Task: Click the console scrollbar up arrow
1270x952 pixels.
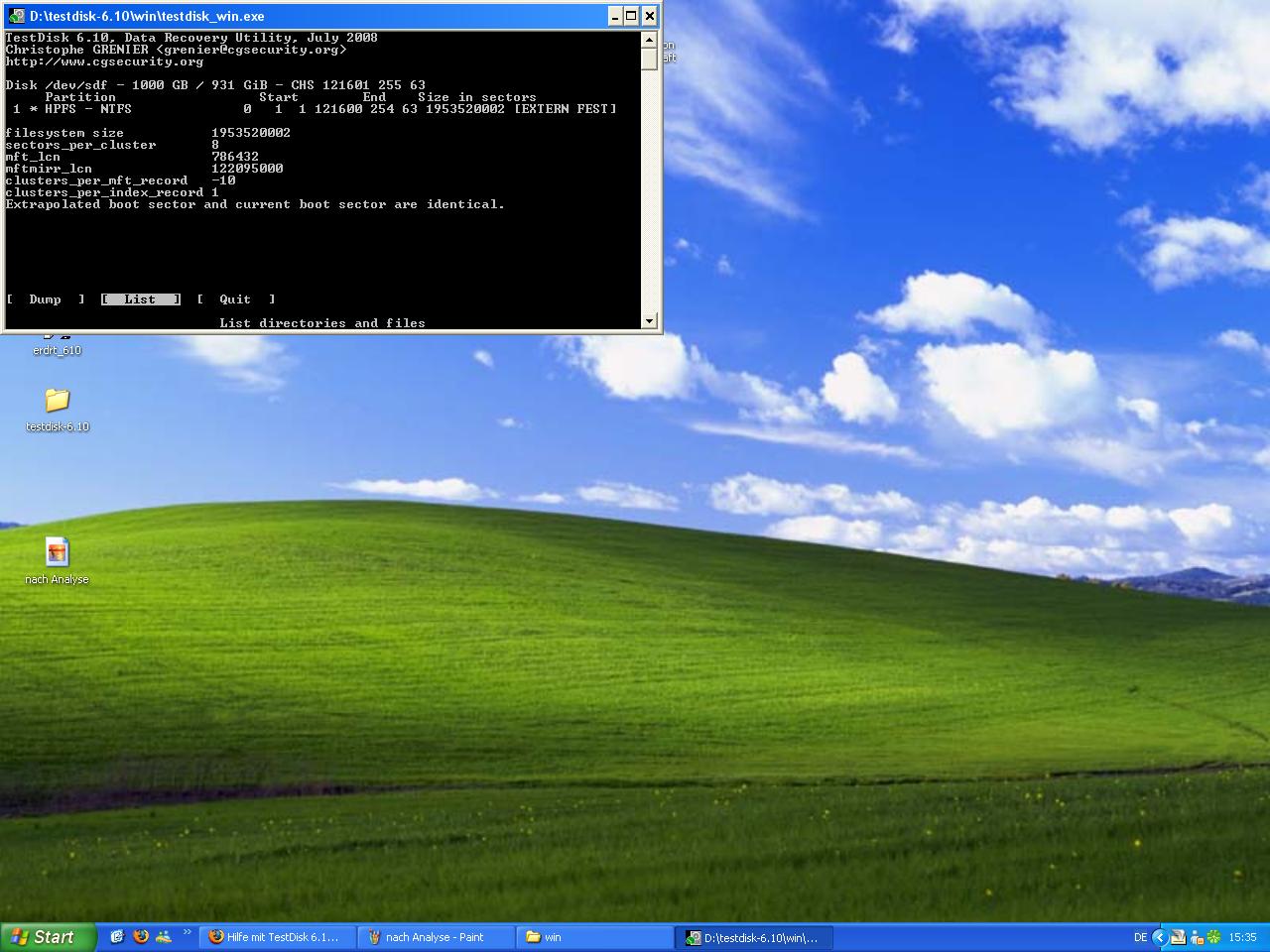Action: point(649,40)
